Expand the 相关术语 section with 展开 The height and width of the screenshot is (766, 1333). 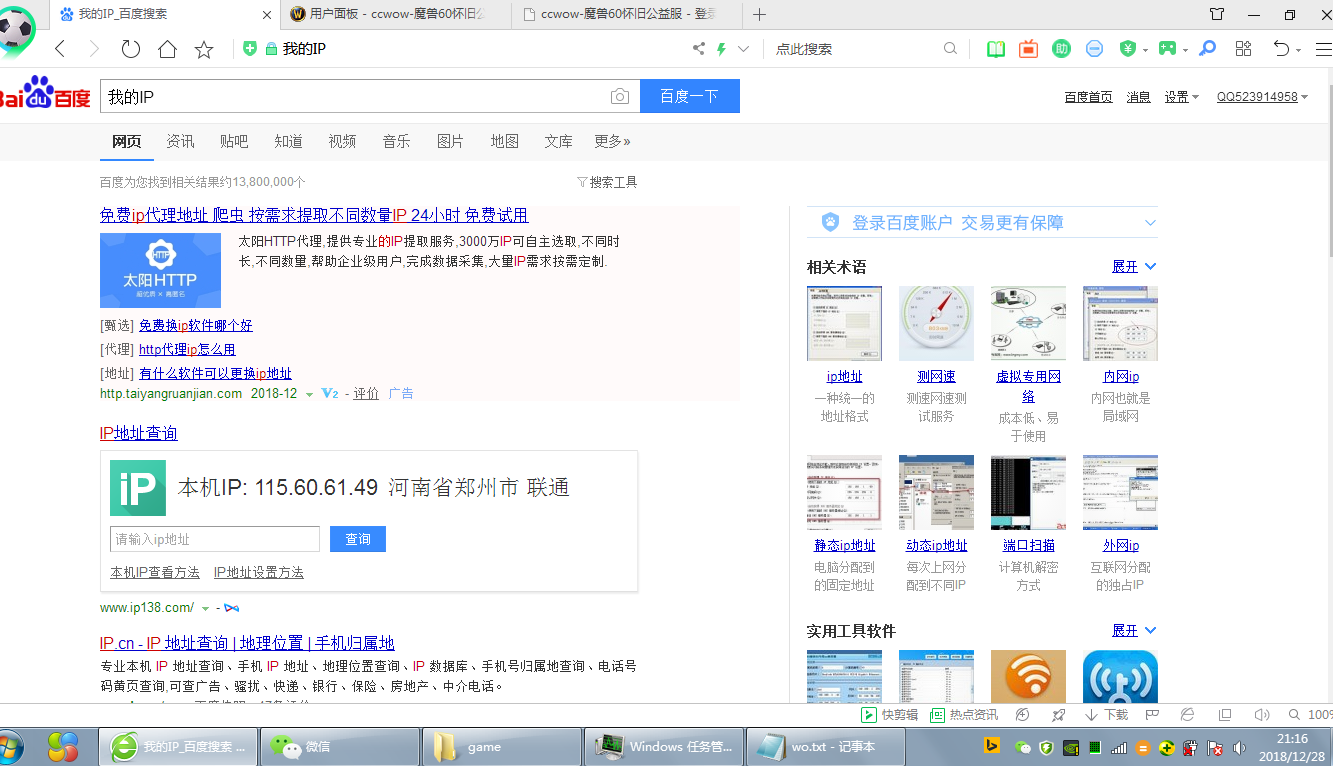click(1133, 267)
